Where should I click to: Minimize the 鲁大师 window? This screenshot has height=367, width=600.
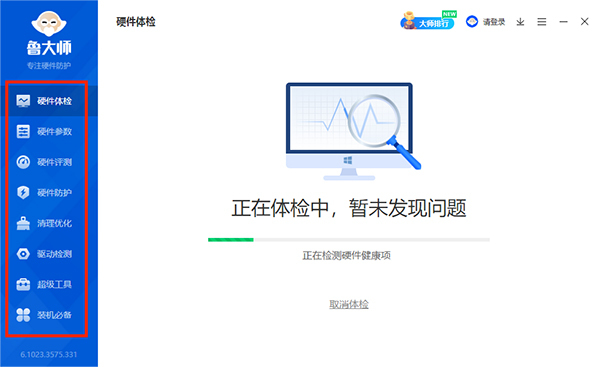pyautogui.click(x=563, y=22)
